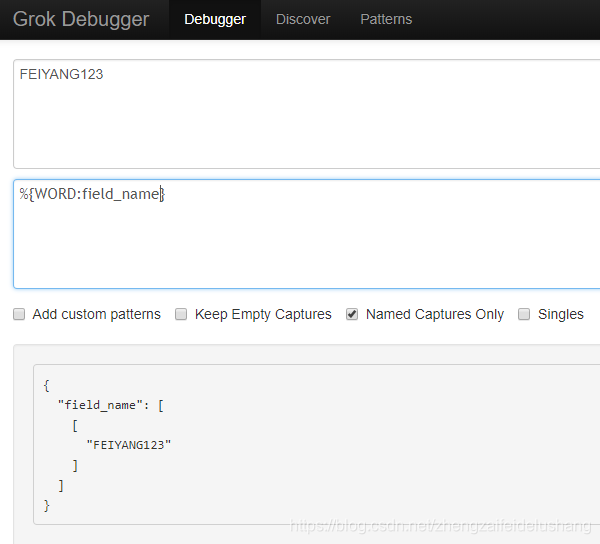
Task: Click the opening curly brace of the output
Action: pos(46,384)
